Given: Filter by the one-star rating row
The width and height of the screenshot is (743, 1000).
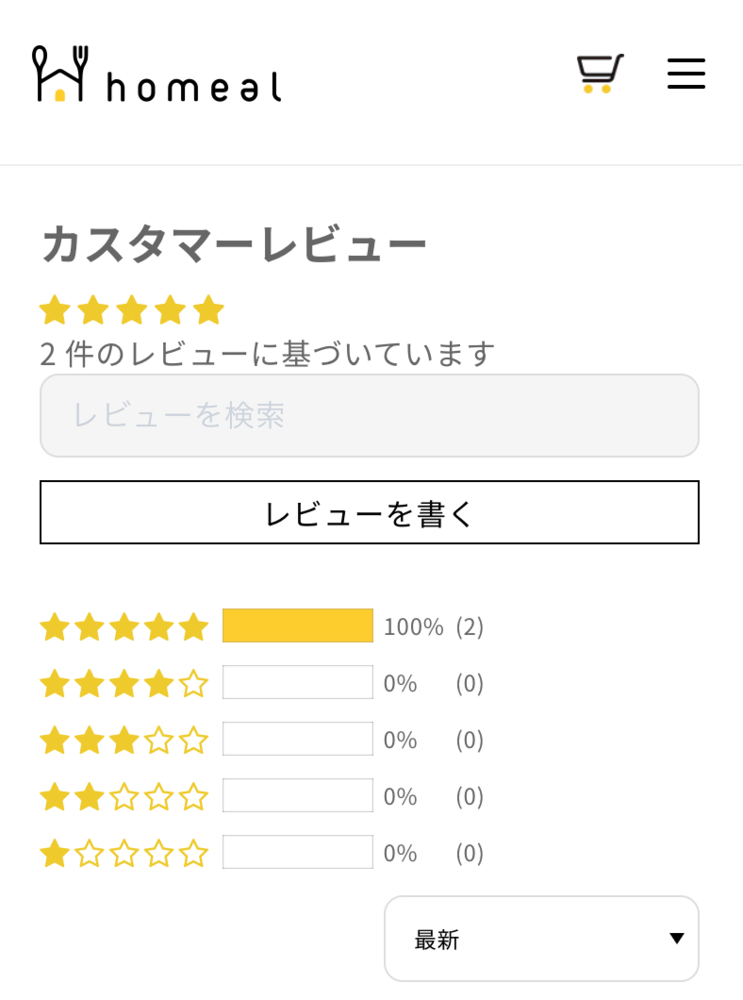Looking at the screenshot, I should (x=124, y=853).
